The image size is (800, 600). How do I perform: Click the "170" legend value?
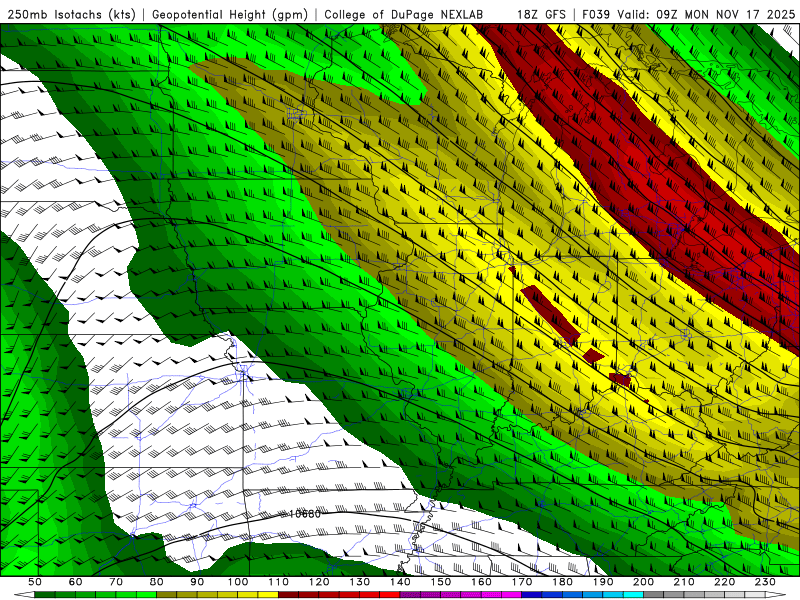coord(522,582)
